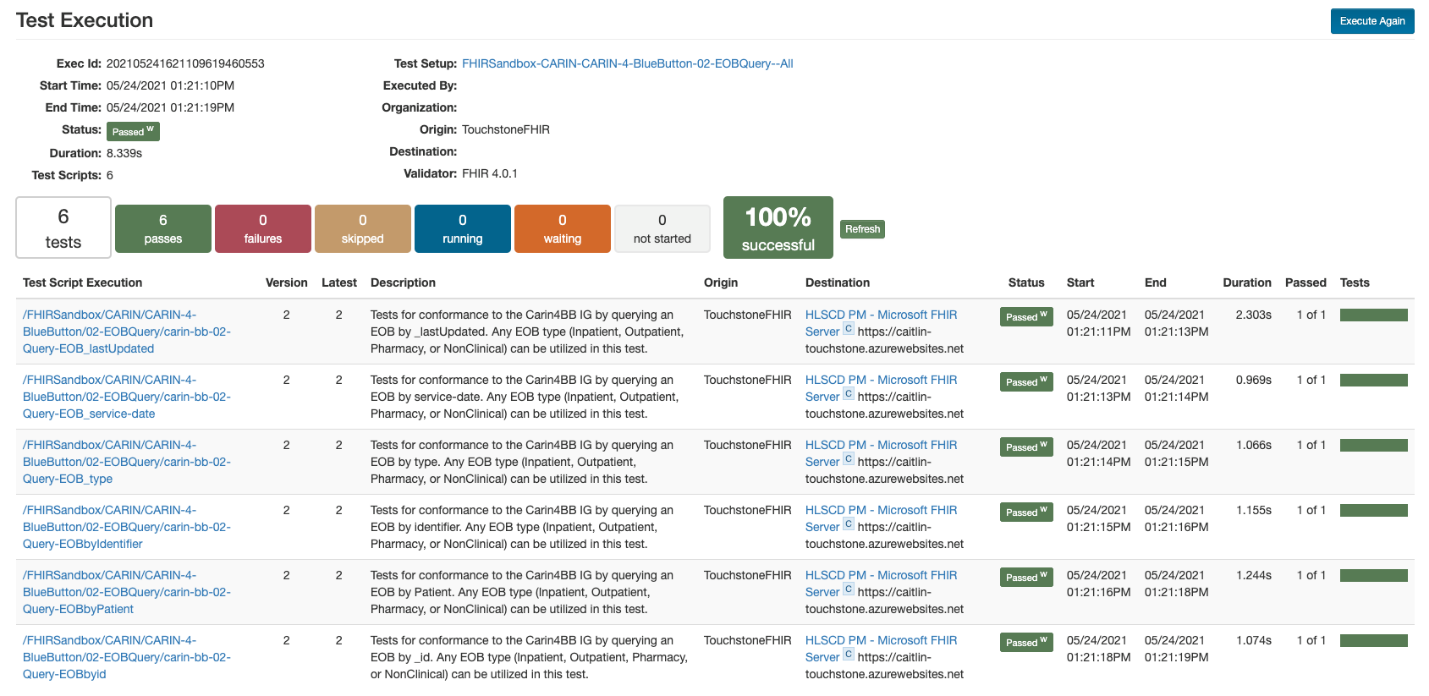Click the Execute Again button
Viewport: 1429px width, 696px height.
1372,20
